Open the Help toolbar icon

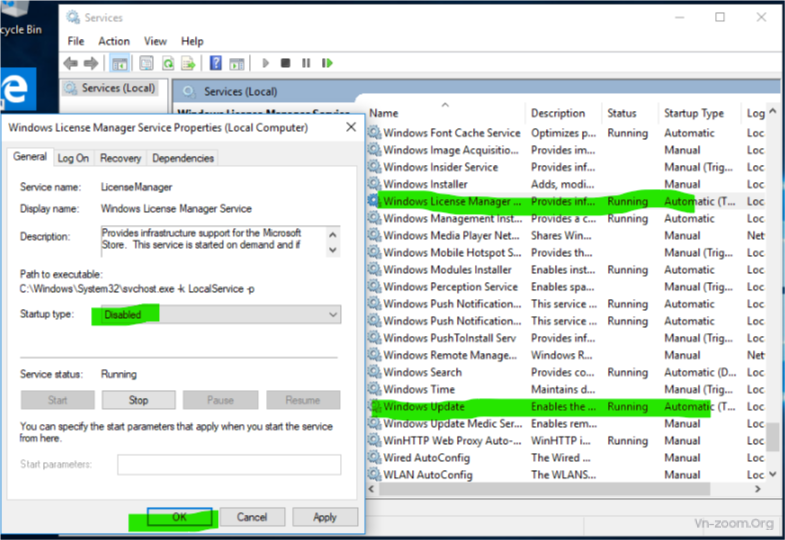click(x=214, y=63)
